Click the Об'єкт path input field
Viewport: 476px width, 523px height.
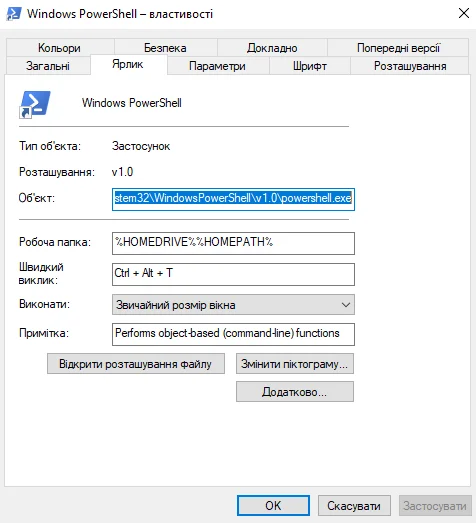[x=233, y=199]
